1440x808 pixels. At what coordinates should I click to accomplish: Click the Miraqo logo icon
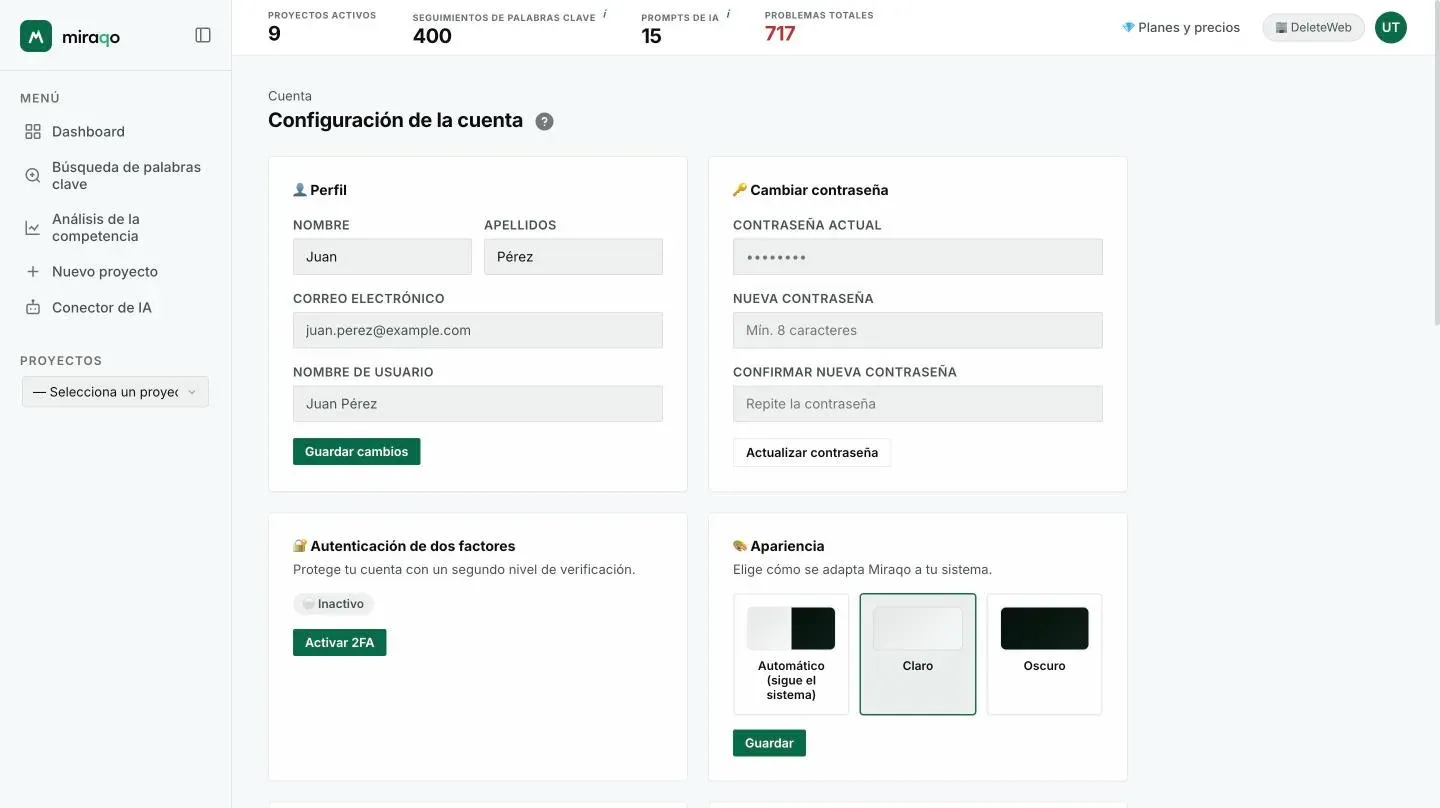tap(36, 36)
